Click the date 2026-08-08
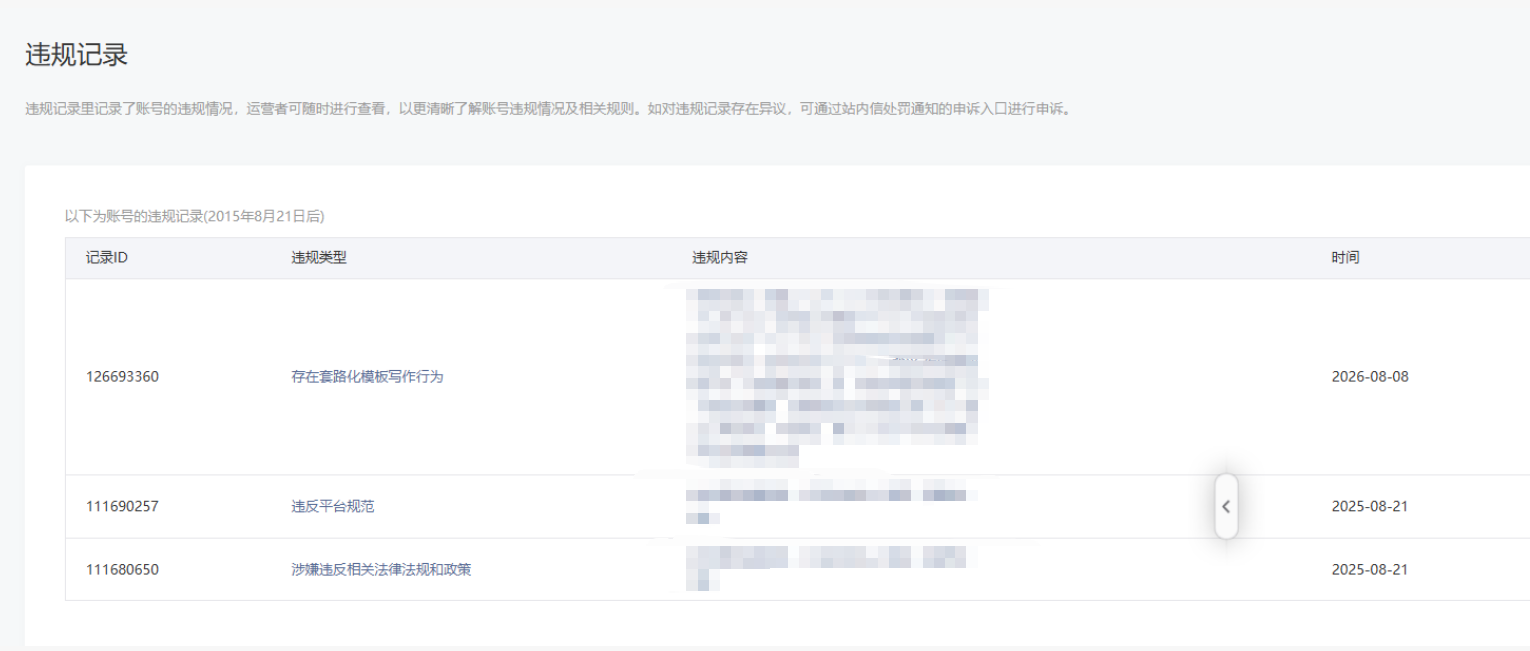 pos(1370,377)
